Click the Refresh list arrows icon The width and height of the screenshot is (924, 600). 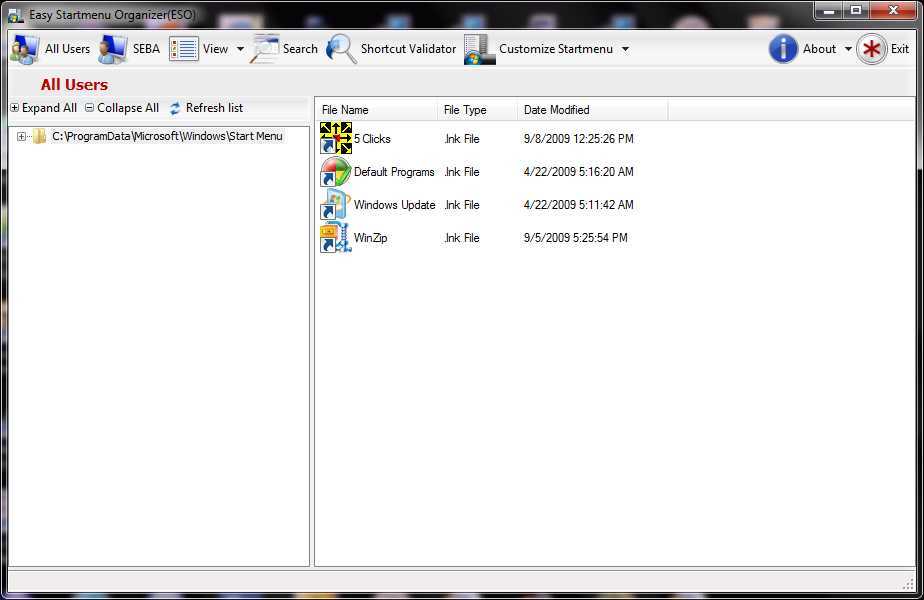(x=175, y=108)
